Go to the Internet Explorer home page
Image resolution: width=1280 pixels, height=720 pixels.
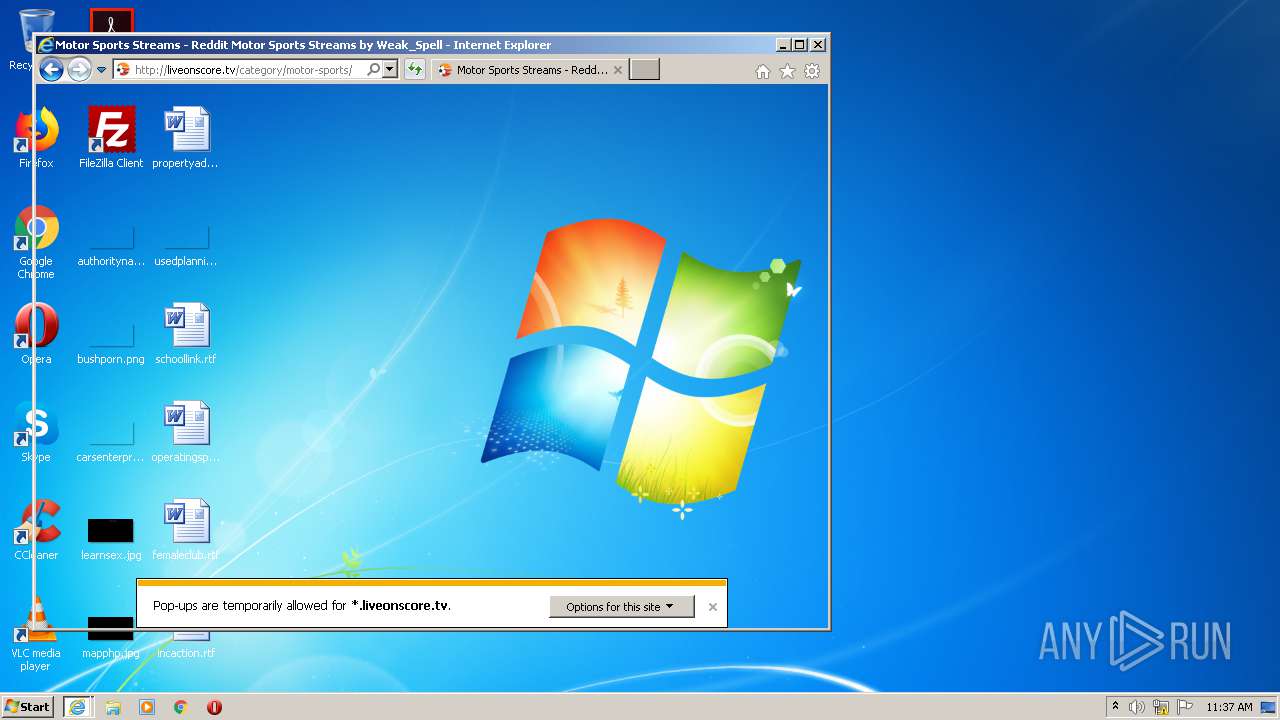pyautogui.click(x=763, y=71)
